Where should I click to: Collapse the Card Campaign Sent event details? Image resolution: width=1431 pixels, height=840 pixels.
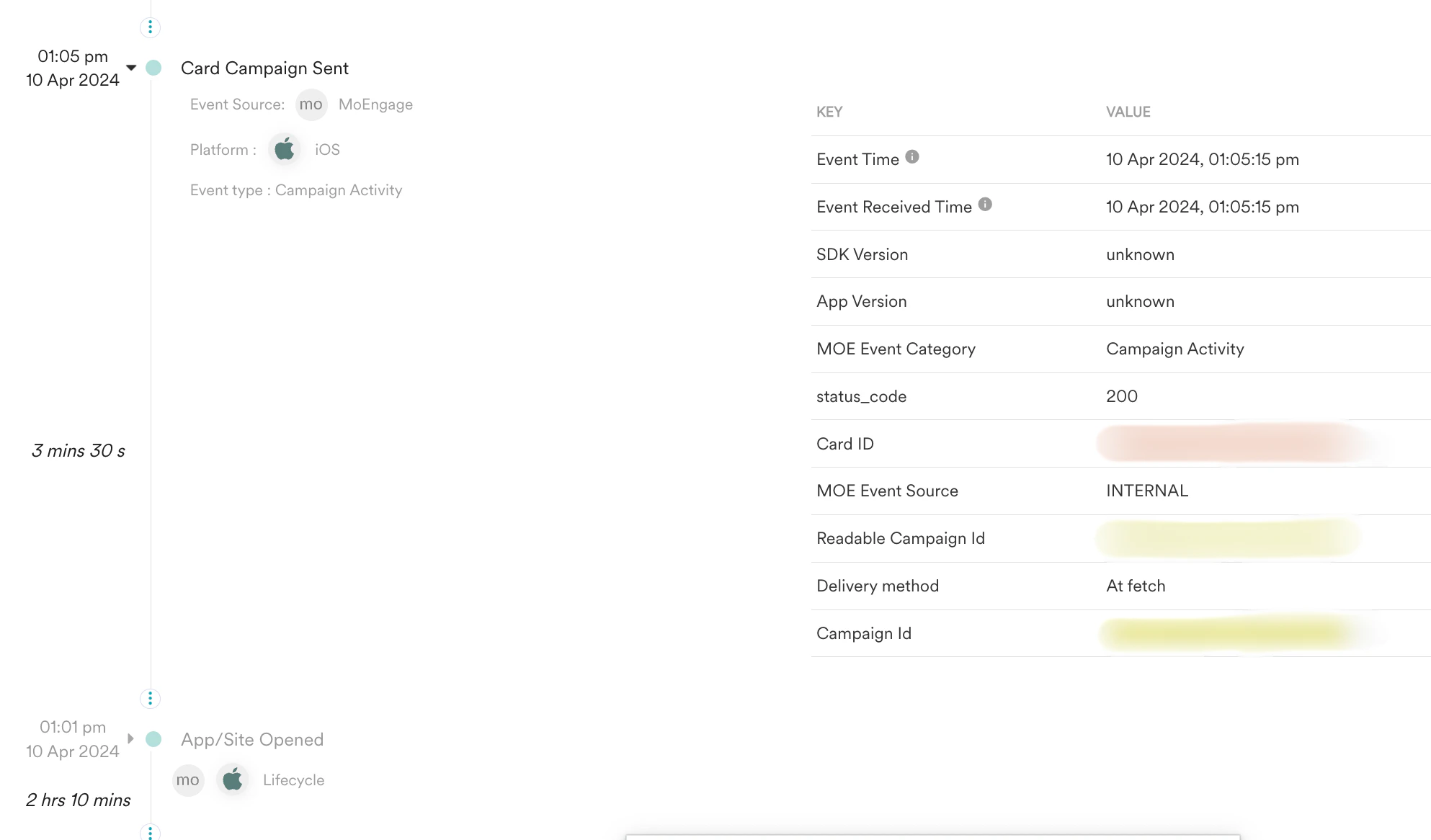tap(131, 67)
